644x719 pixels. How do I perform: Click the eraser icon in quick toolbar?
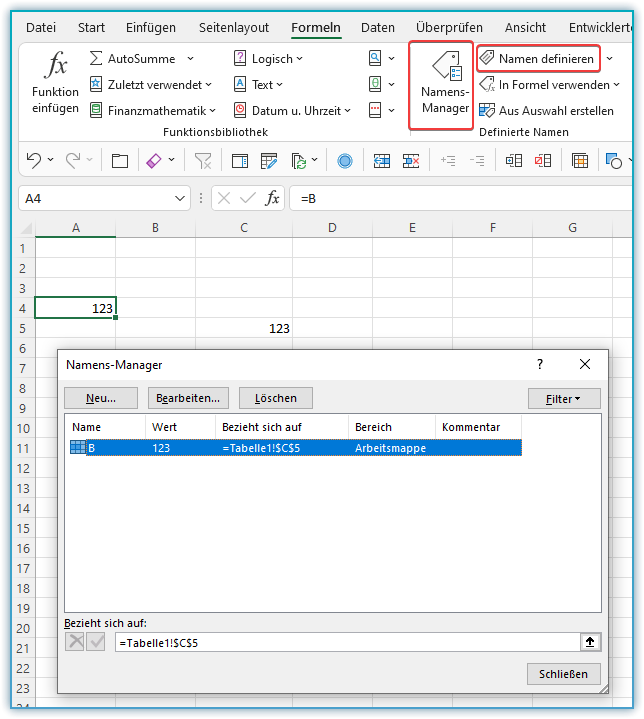(153, 160)
